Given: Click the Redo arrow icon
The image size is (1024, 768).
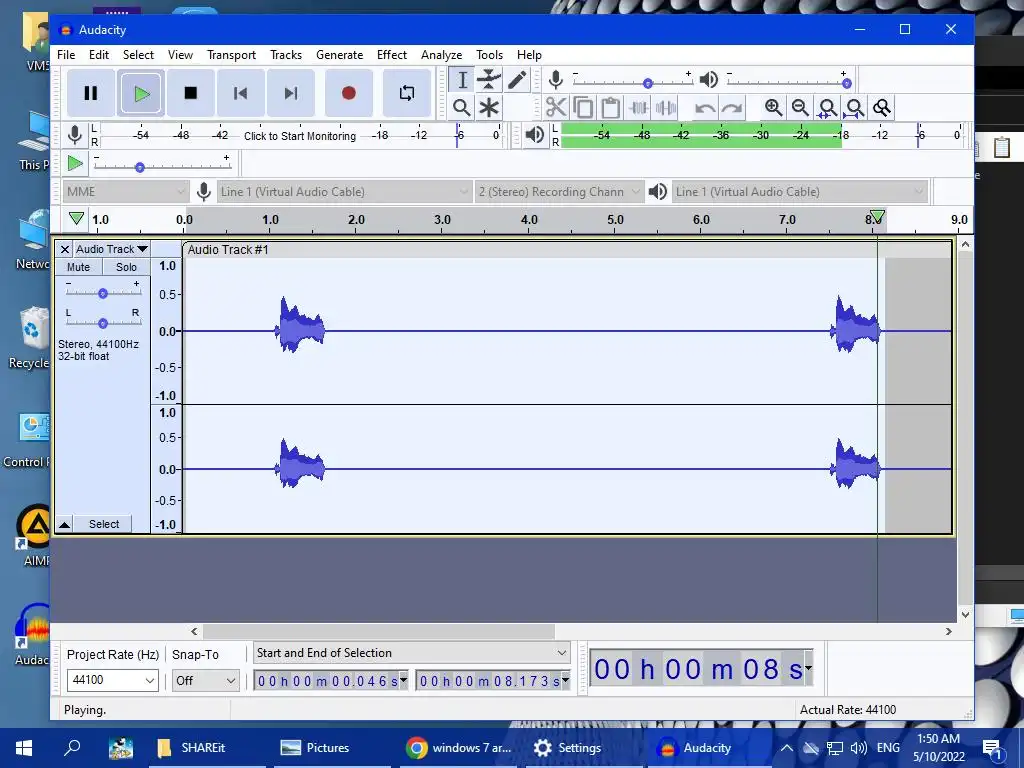Looking at the screenshot, I should [x=732, y=107].
